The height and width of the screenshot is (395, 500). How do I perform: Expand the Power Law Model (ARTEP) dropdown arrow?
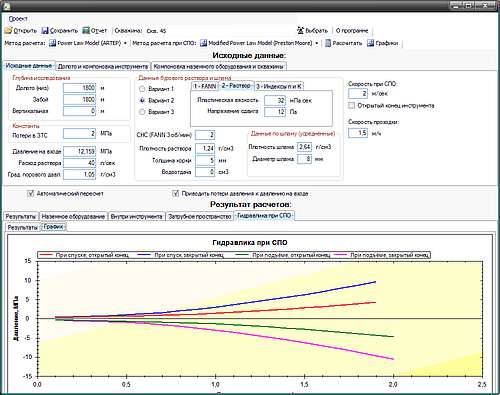tap(125, 43)
